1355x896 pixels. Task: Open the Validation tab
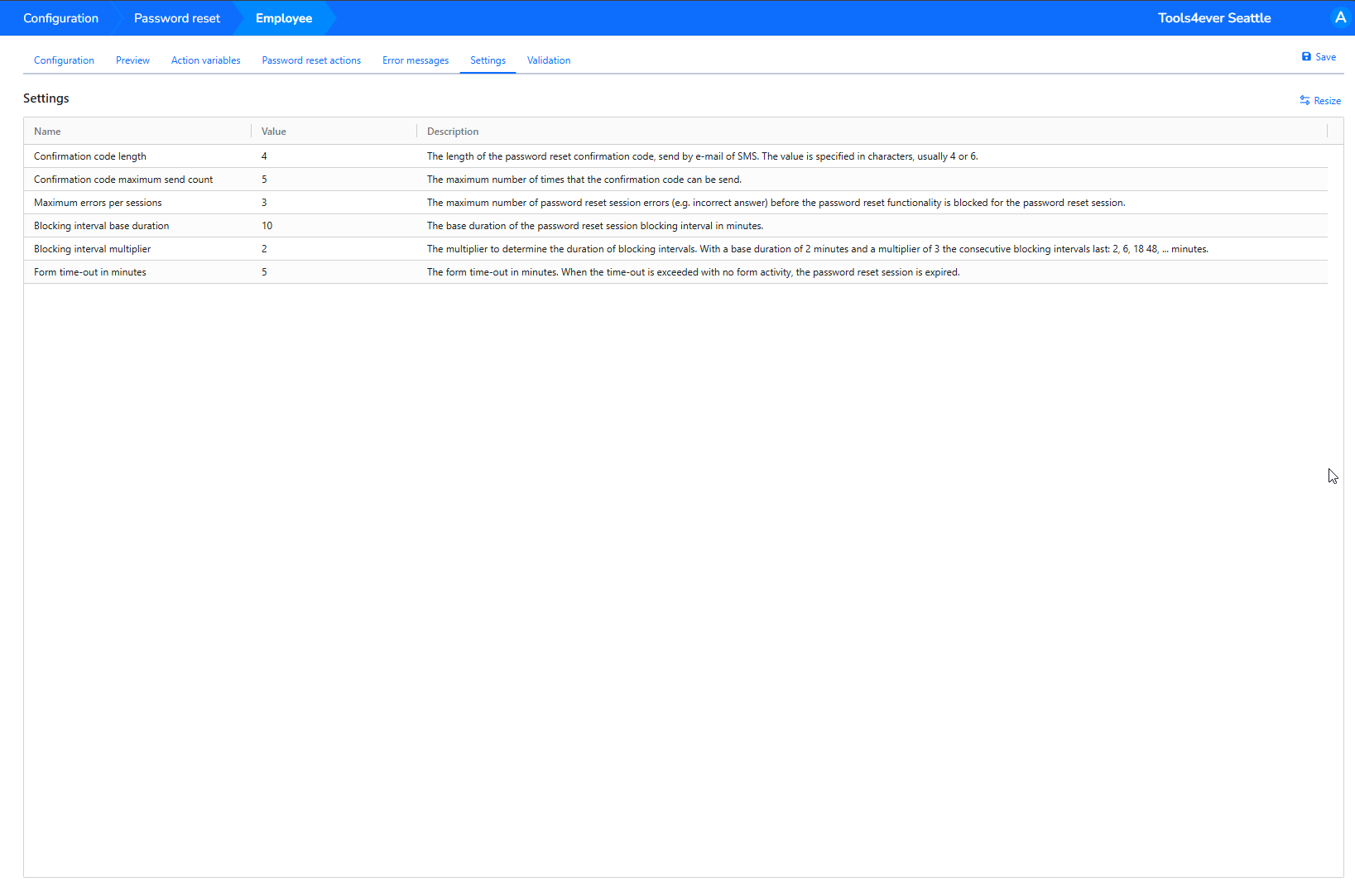point(549,60)
